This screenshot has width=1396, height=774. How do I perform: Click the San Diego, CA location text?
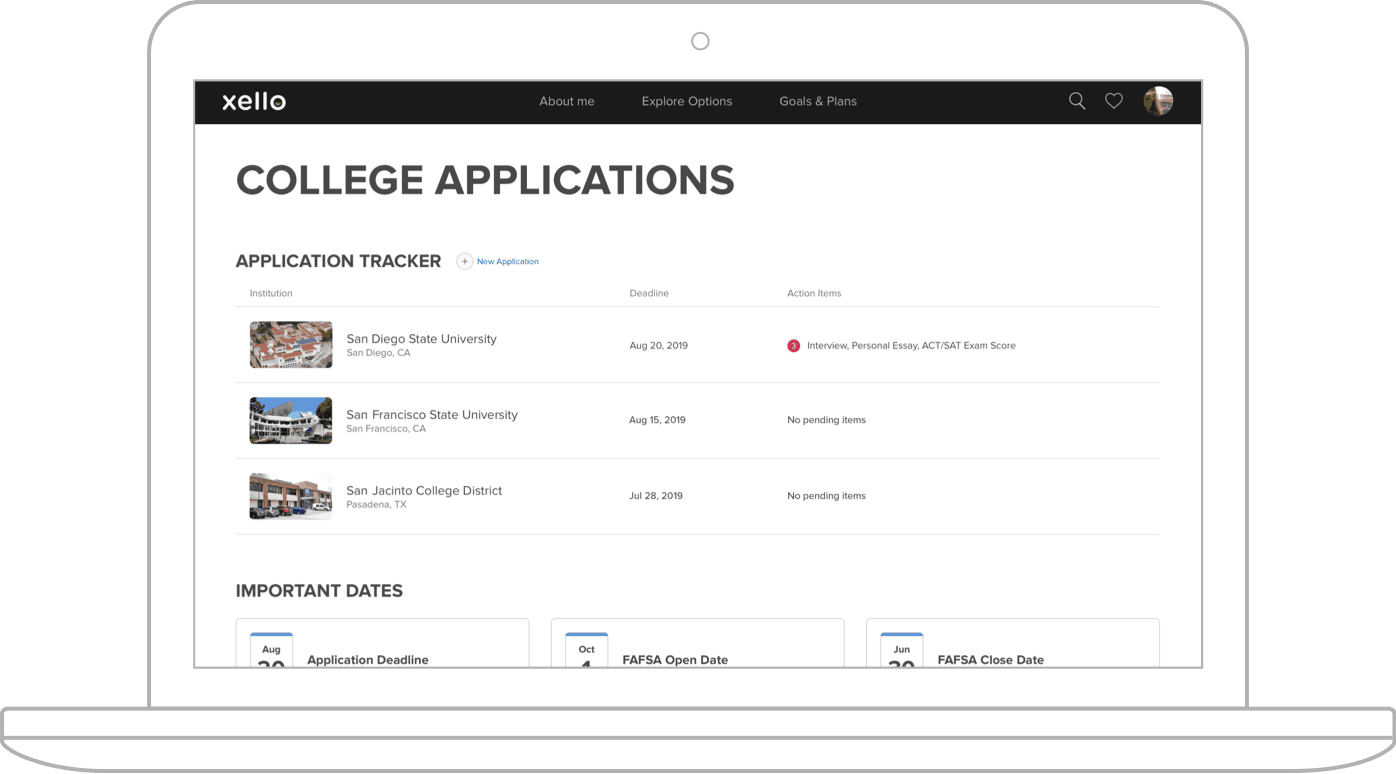click(378, 353)
